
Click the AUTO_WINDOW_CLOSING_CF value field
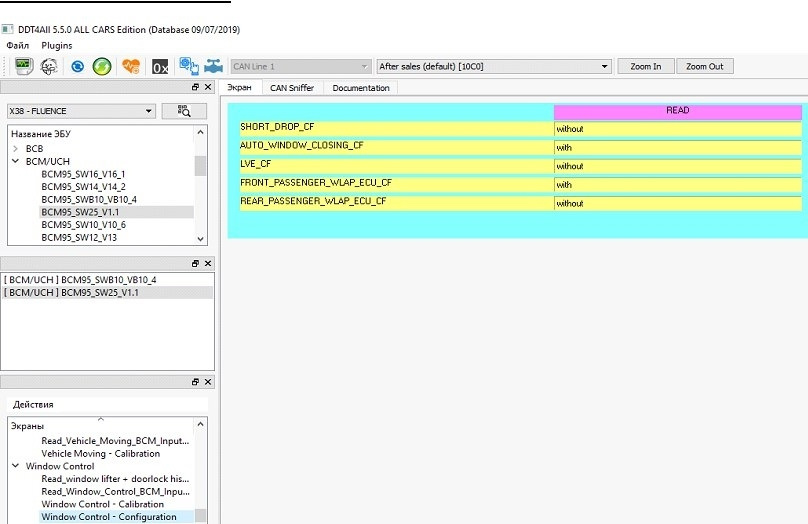pos(678,148)
